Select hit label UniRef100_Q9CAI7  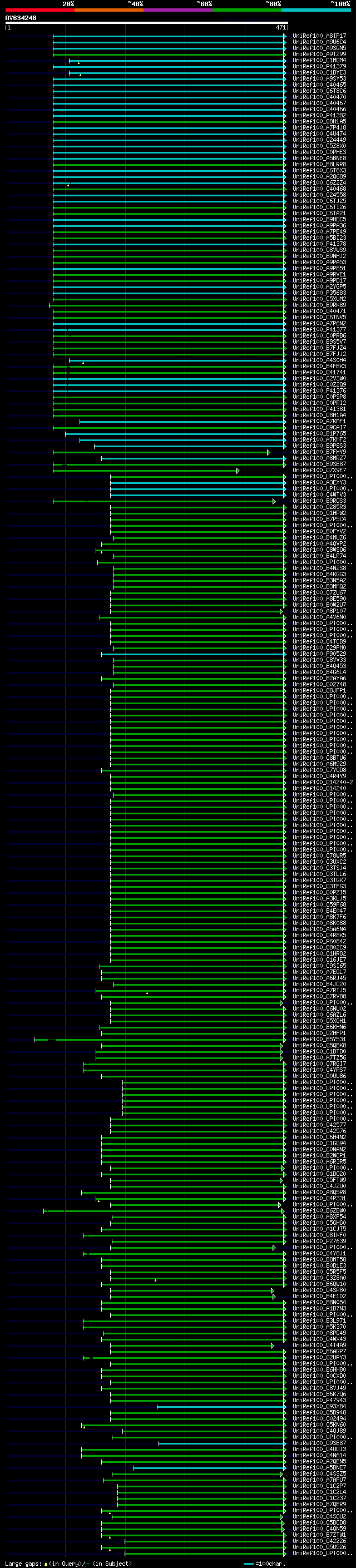point(319,427)
